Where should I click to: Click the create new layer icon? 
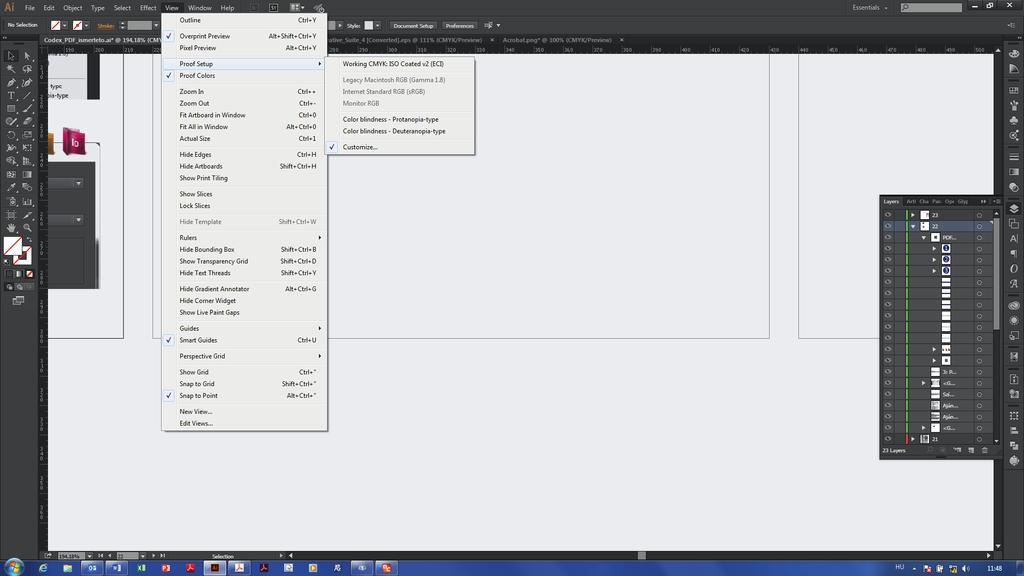coord(971,451)
